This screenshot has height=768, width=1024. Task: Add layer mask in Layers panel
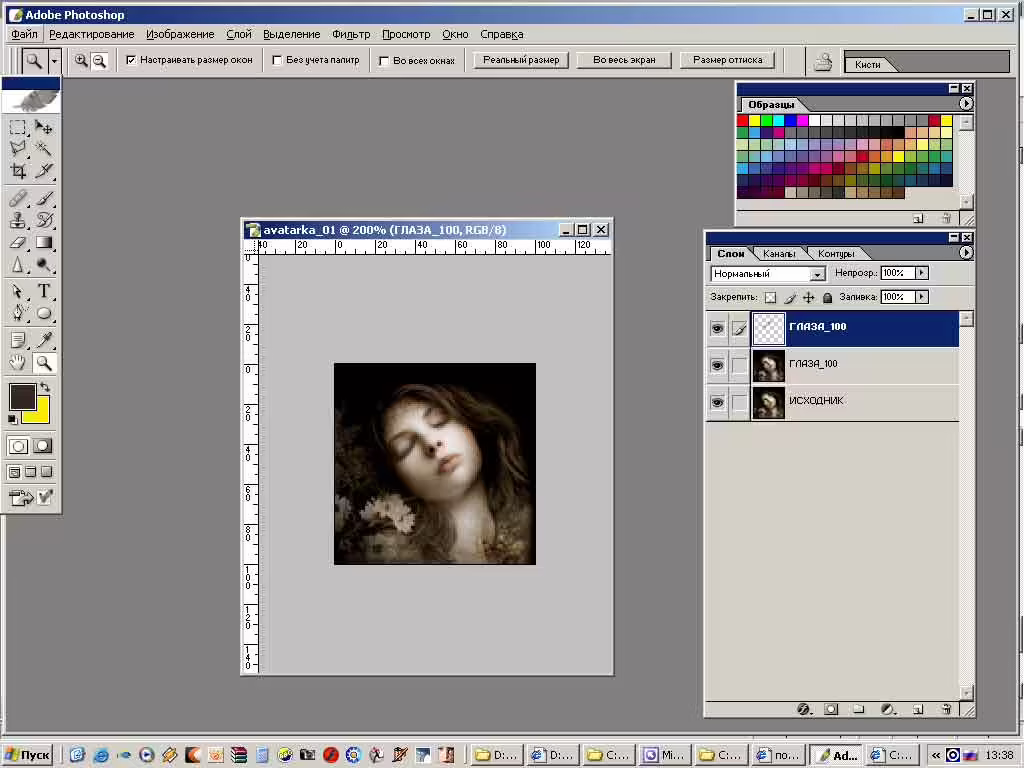[831, 709]
